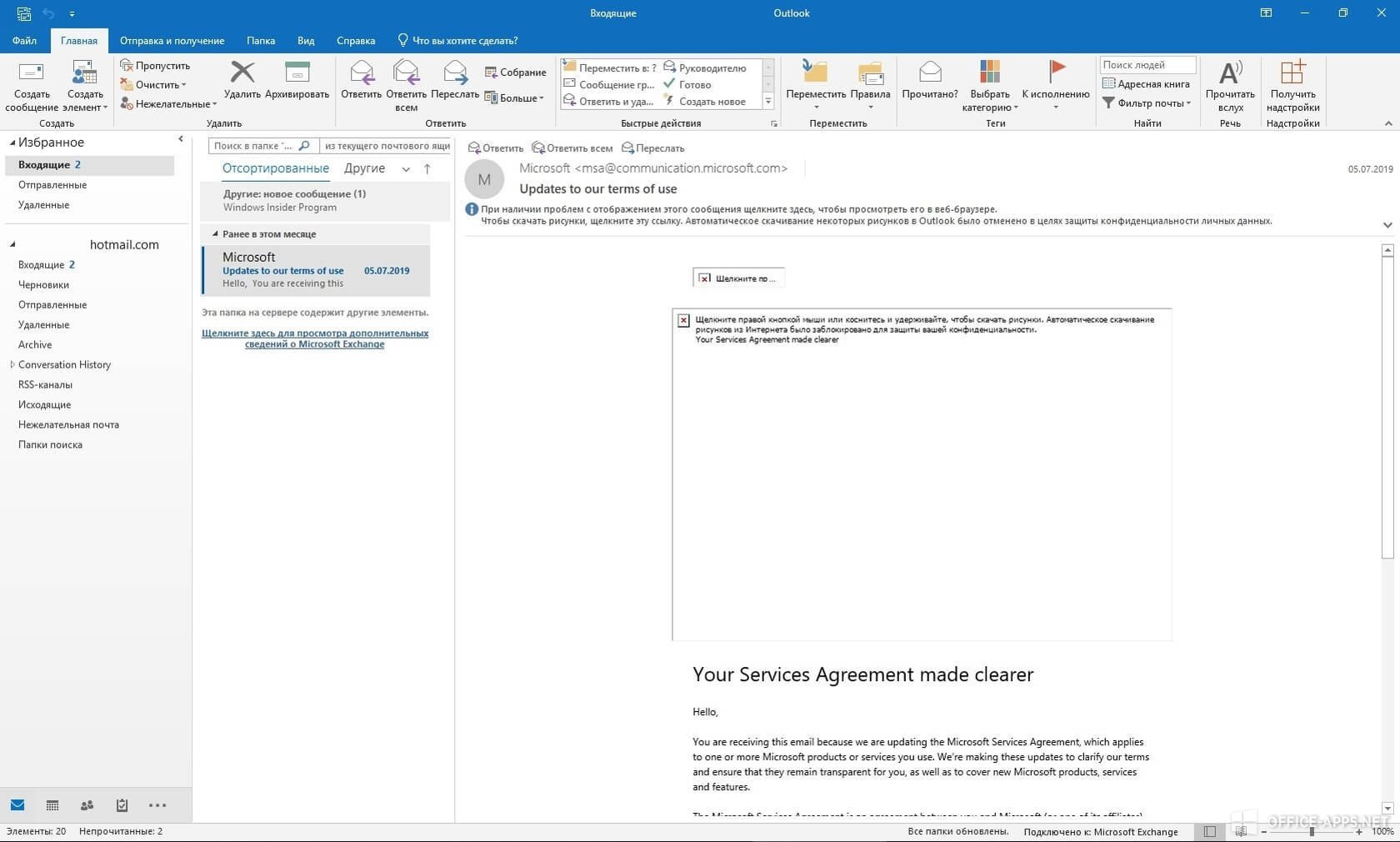Open the Help (Справка) tab
The width and height of the screenshot is (1400, 842).
[x=356, y=40]
